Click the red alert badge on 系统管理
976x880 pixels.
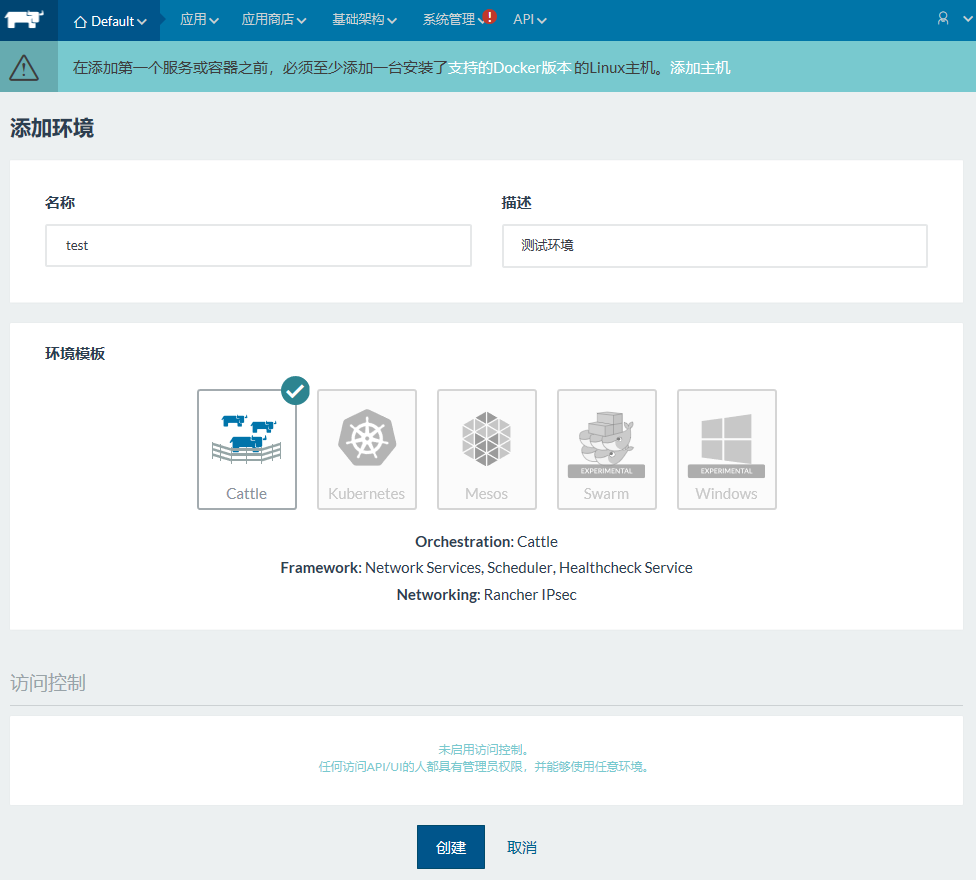pos(490,16)
